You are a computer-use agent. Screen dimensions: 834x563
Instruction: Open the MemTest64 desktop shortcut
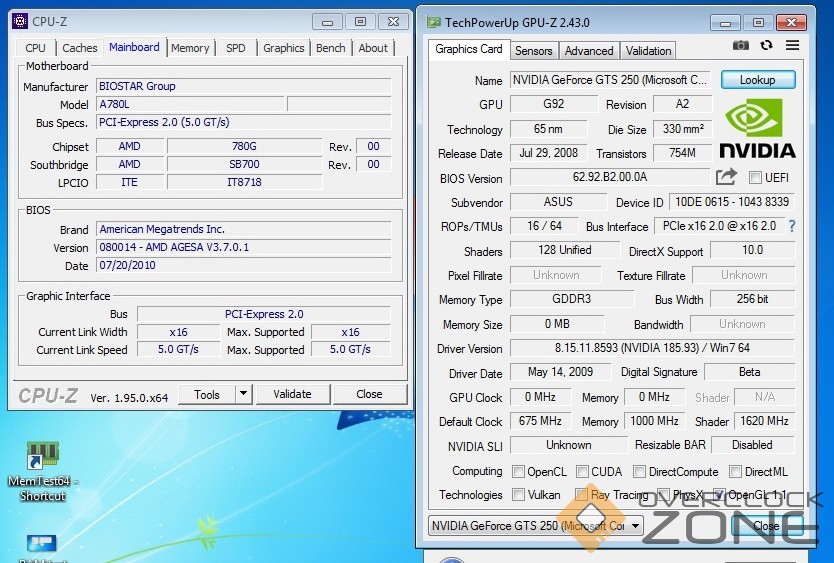tap(41, 472)
